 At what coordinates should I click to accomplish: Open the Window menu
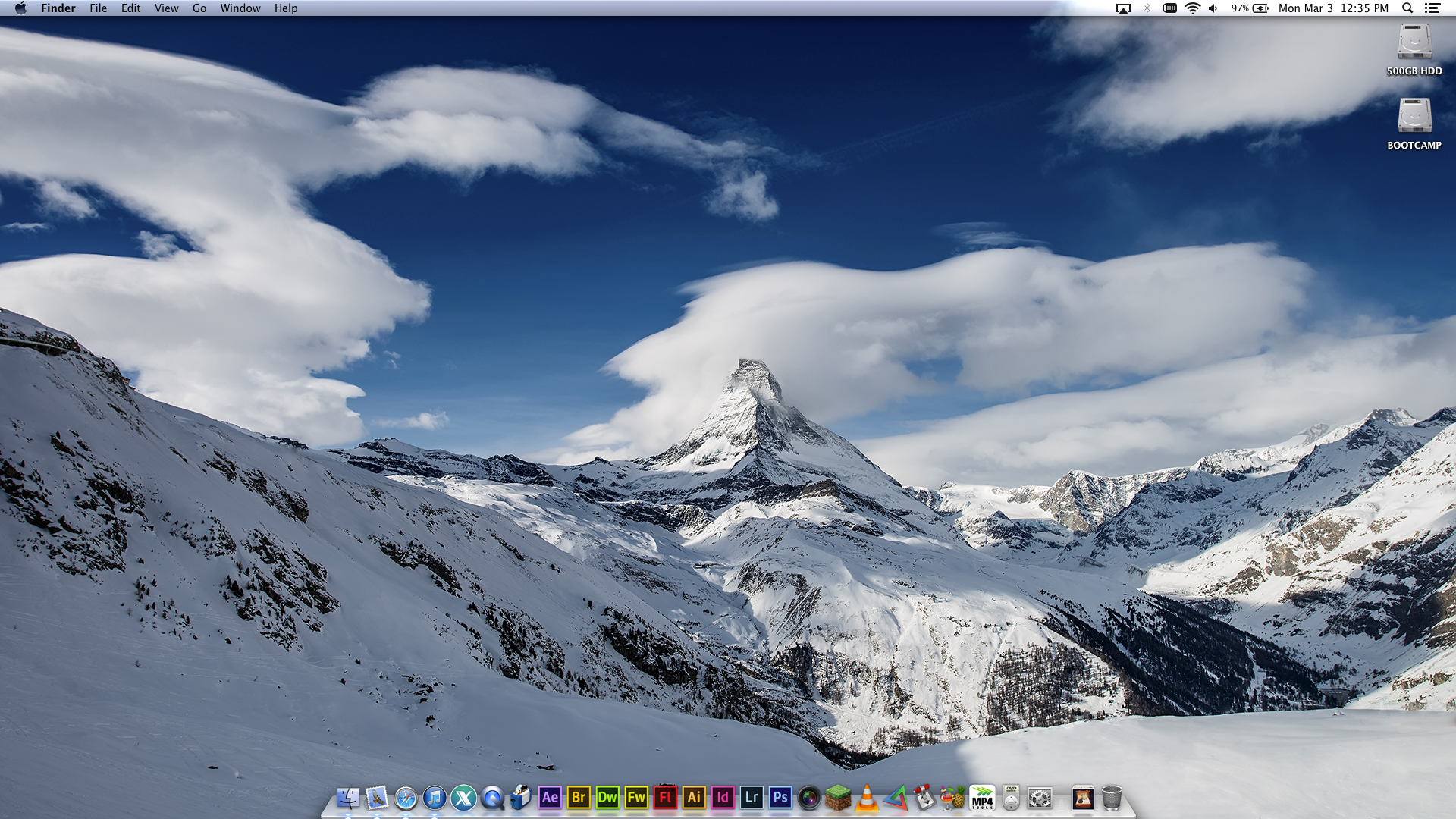coord(240,8)
